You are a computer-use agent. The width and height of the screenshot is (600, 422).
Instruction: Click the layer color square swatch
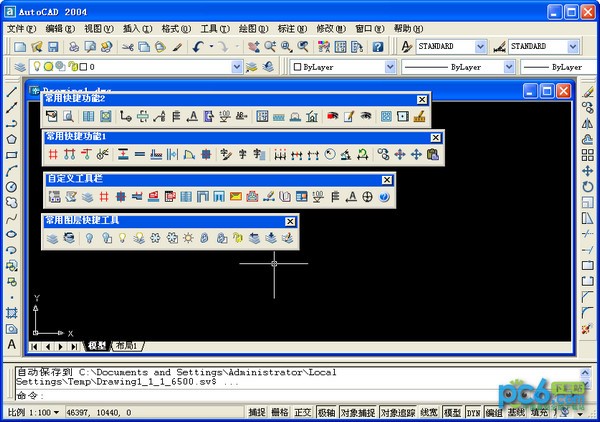84,67
